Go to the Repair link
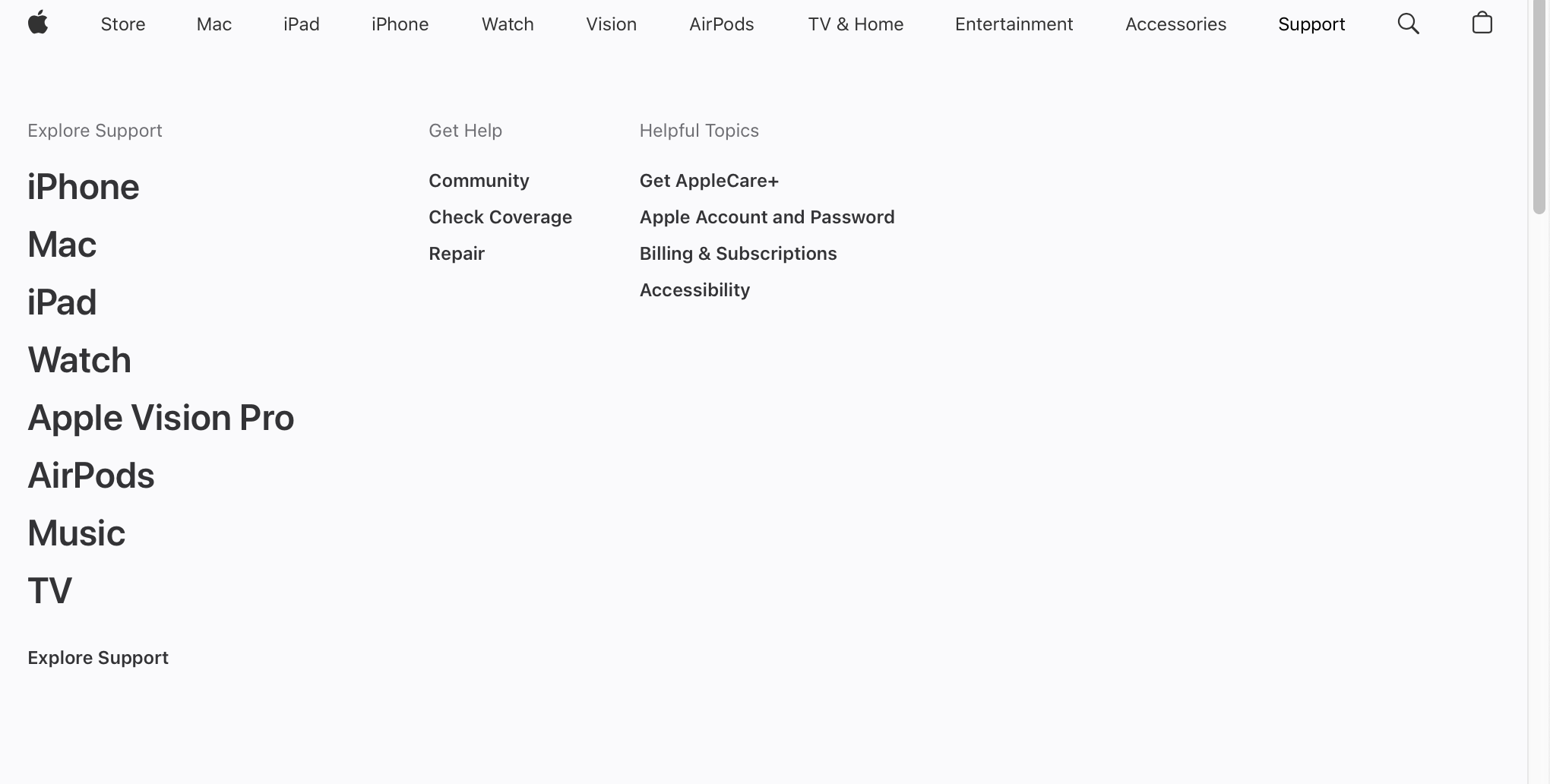Viewport: 1550px width, 784px height. (457, 254)
